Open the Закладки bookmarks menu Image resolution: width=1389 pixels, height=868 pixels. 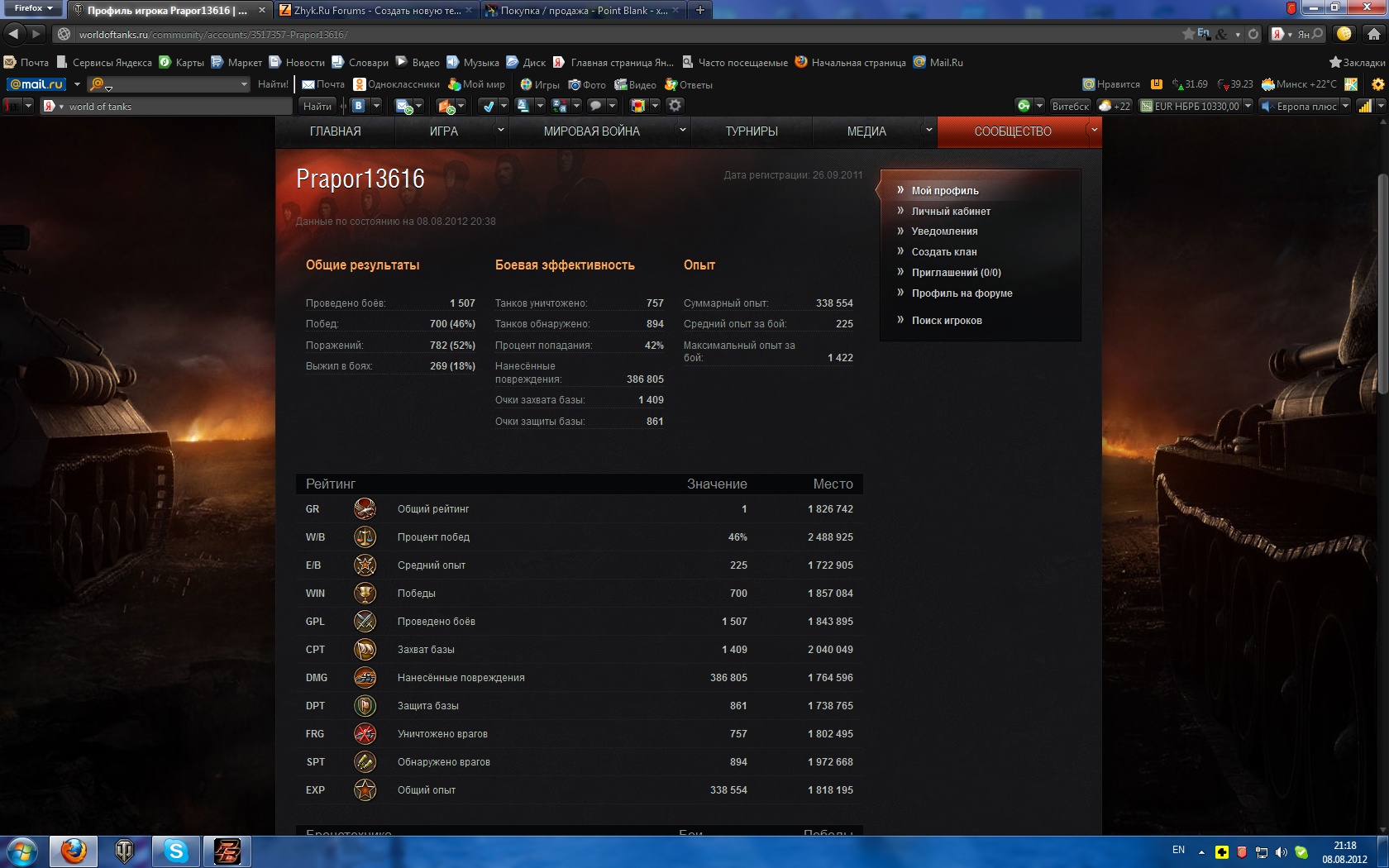[1358, 62]
